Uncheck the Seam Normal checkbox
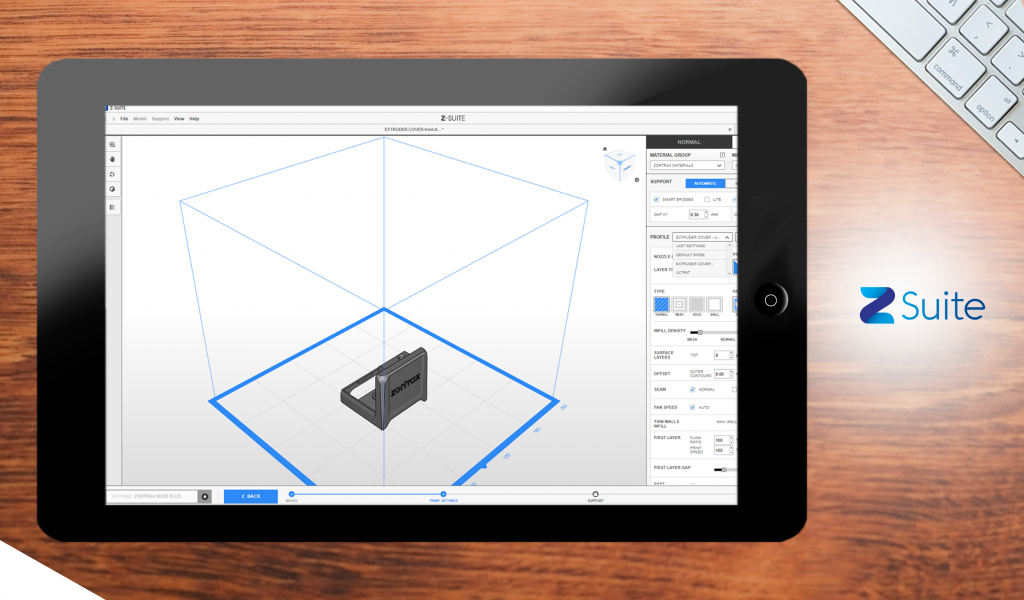Screen dimensions: 1024x600 693,389
